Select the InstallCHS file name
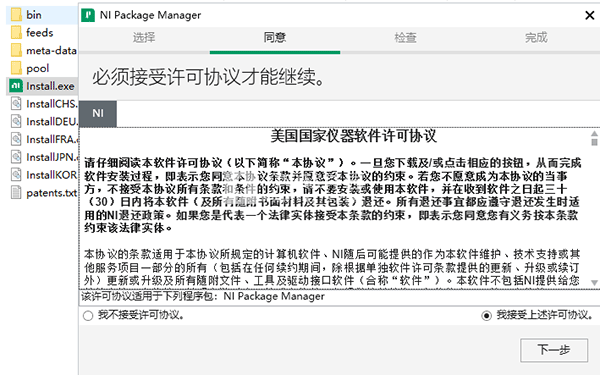The width and height of the screenshot is (600, 375). (x=52, y=104)
